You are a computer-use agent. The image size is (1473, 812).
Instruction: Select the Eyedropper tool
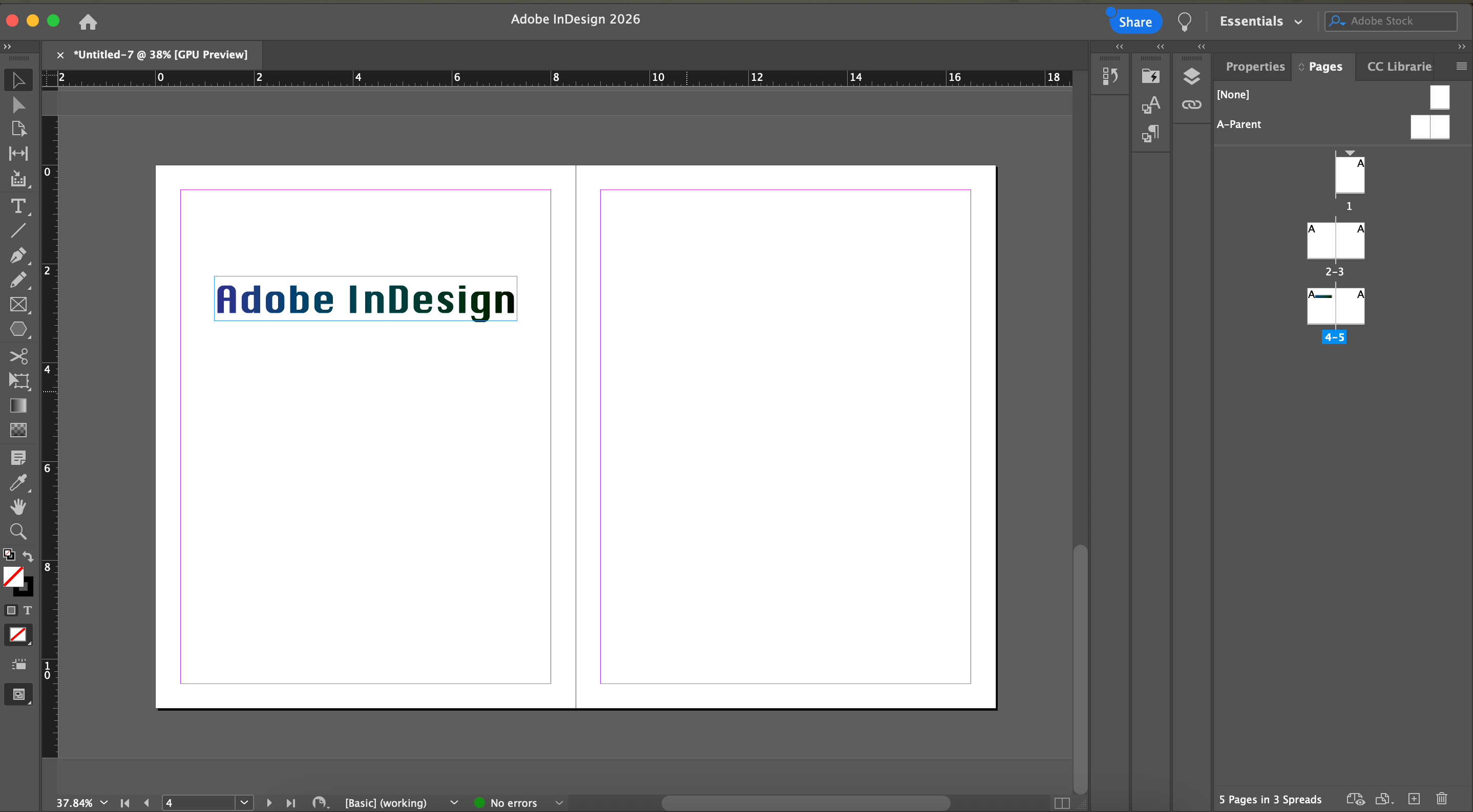[x=18, y=483]
